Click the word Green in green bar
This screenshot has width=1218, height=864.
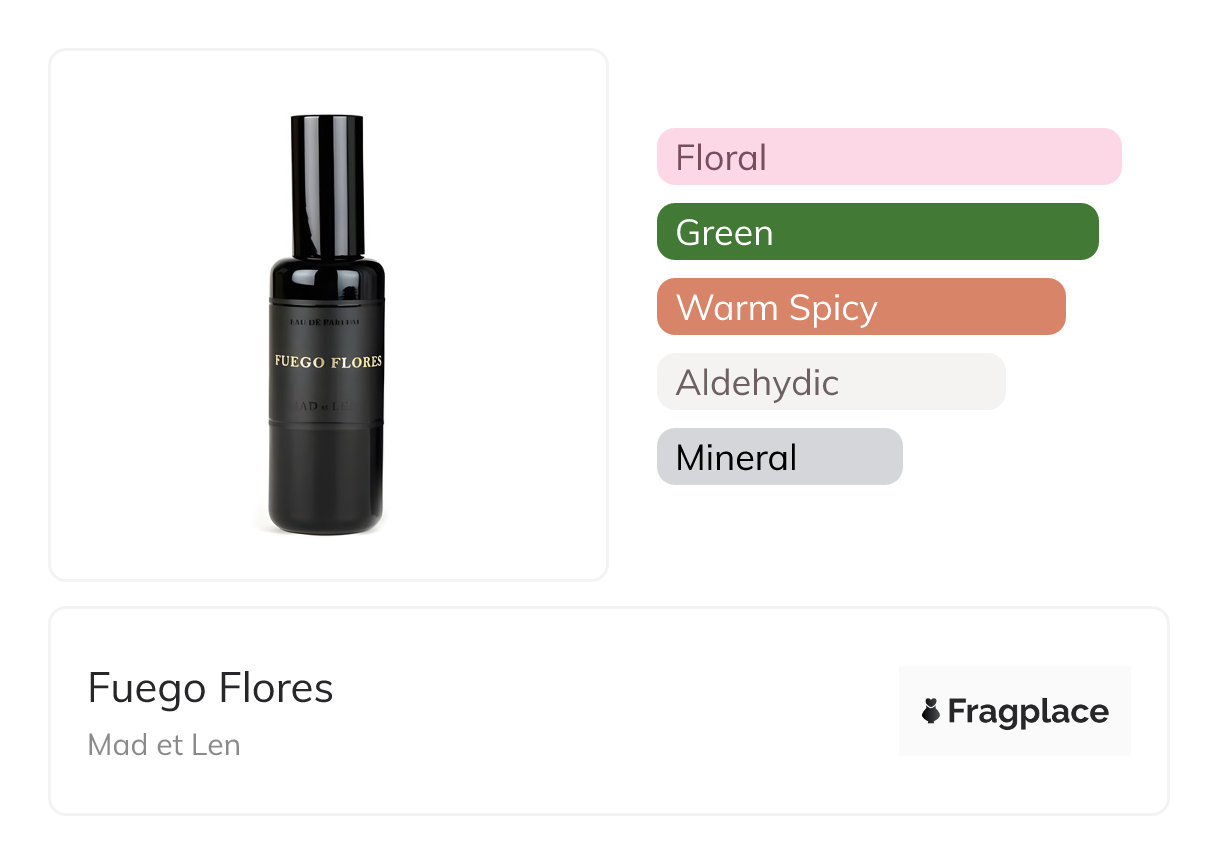724,233
